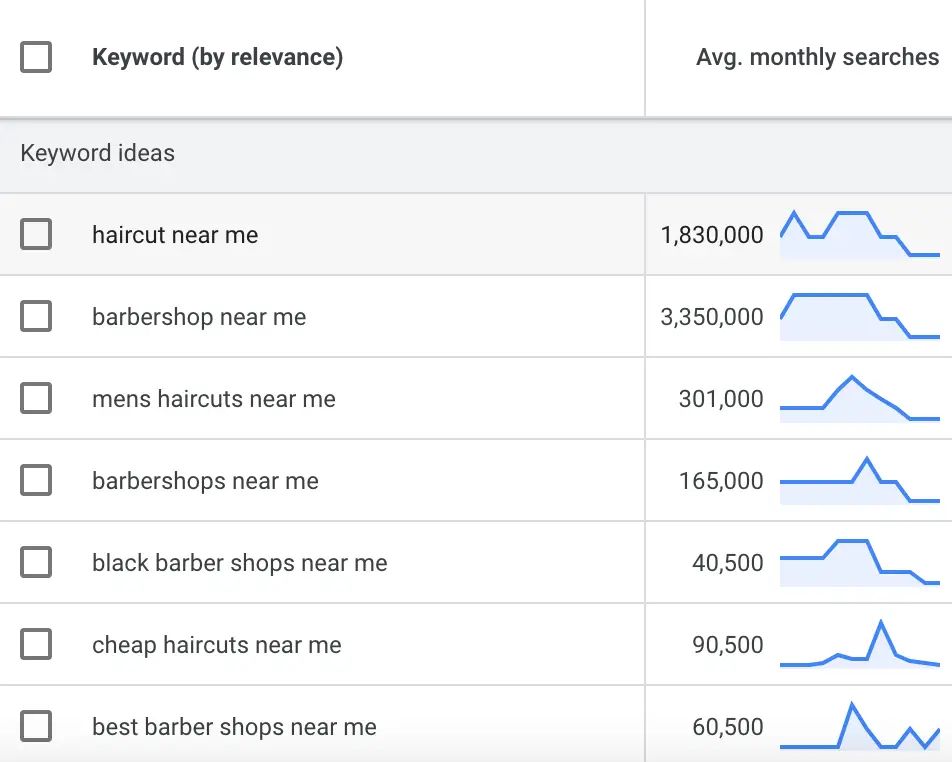Tick the 'haircut near me' checkbox
Viewport: 952px width, 762px height.
click(36, 234)
